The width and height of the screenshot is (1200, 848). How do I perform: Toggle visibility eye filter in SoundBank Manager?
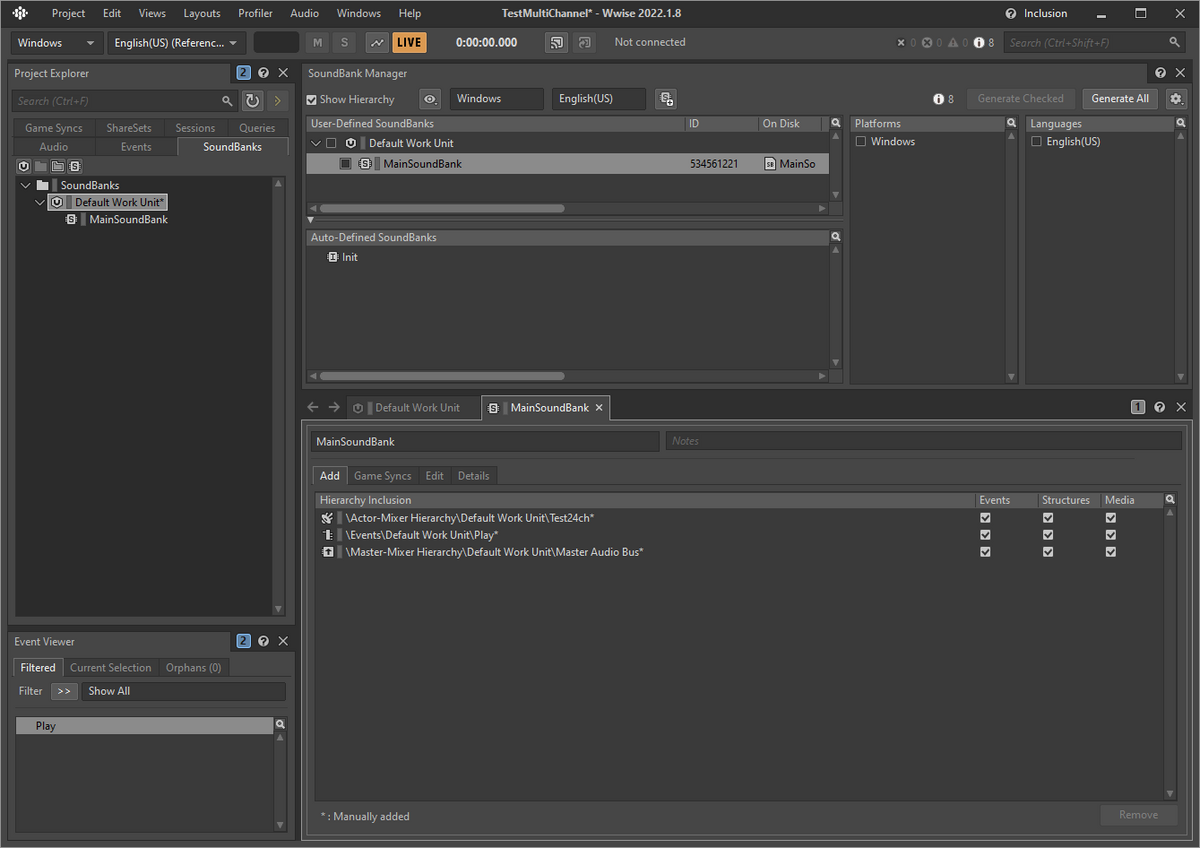(x=430, y=99)
